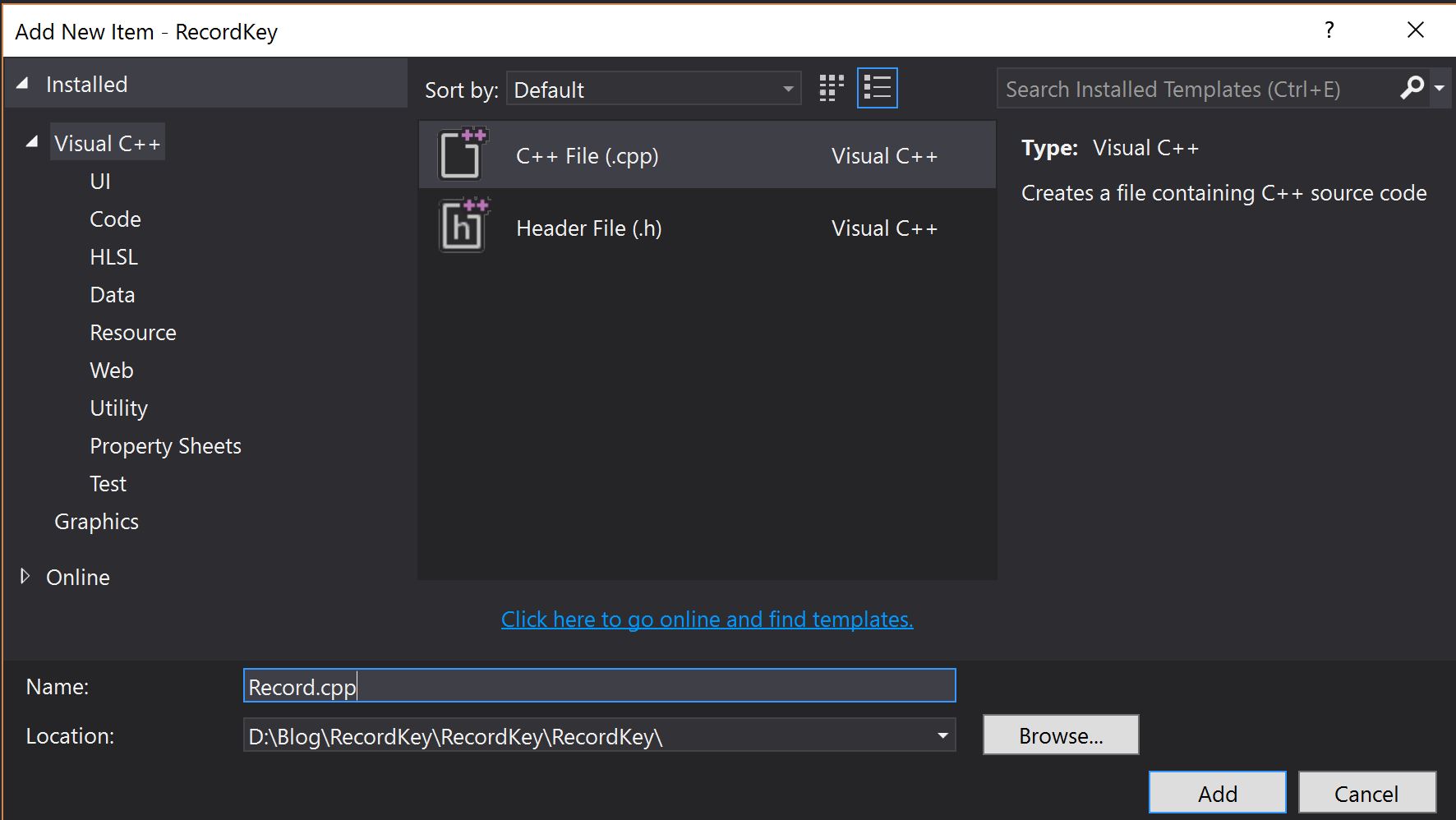Open the Browse dialog for location

click(x=1060, y=735)
